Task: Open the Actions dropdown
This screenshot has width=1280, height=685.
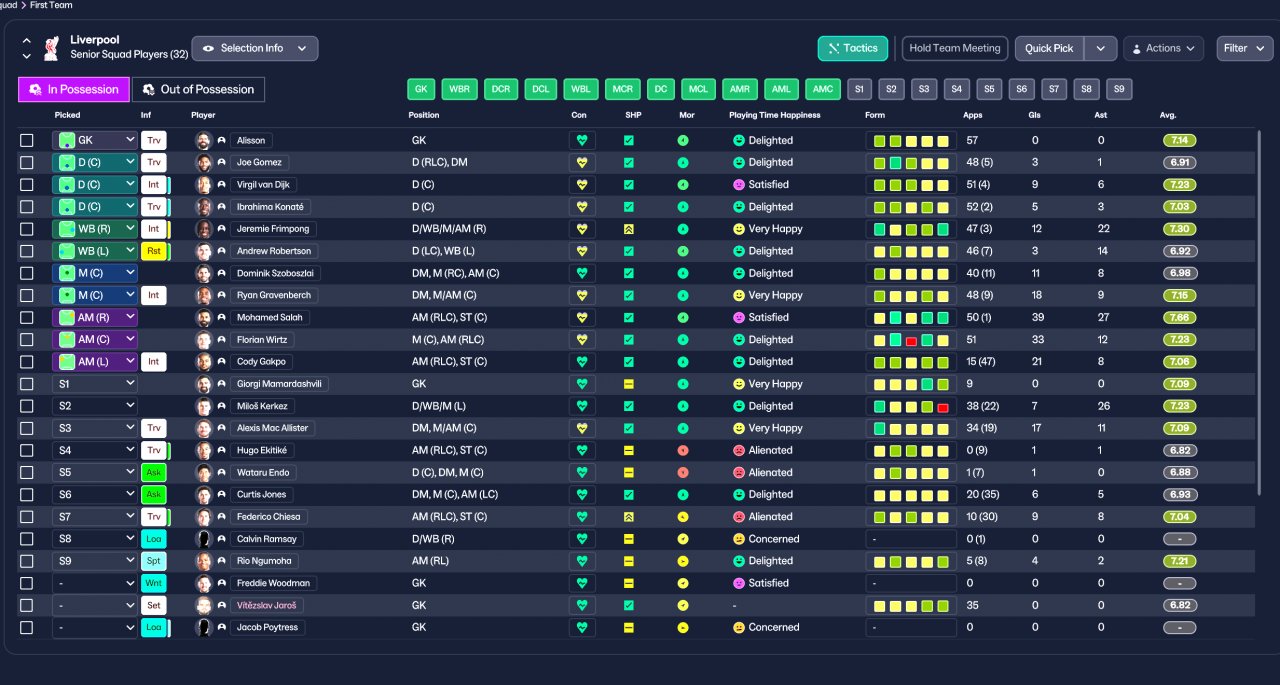Action: [1163, 48]
